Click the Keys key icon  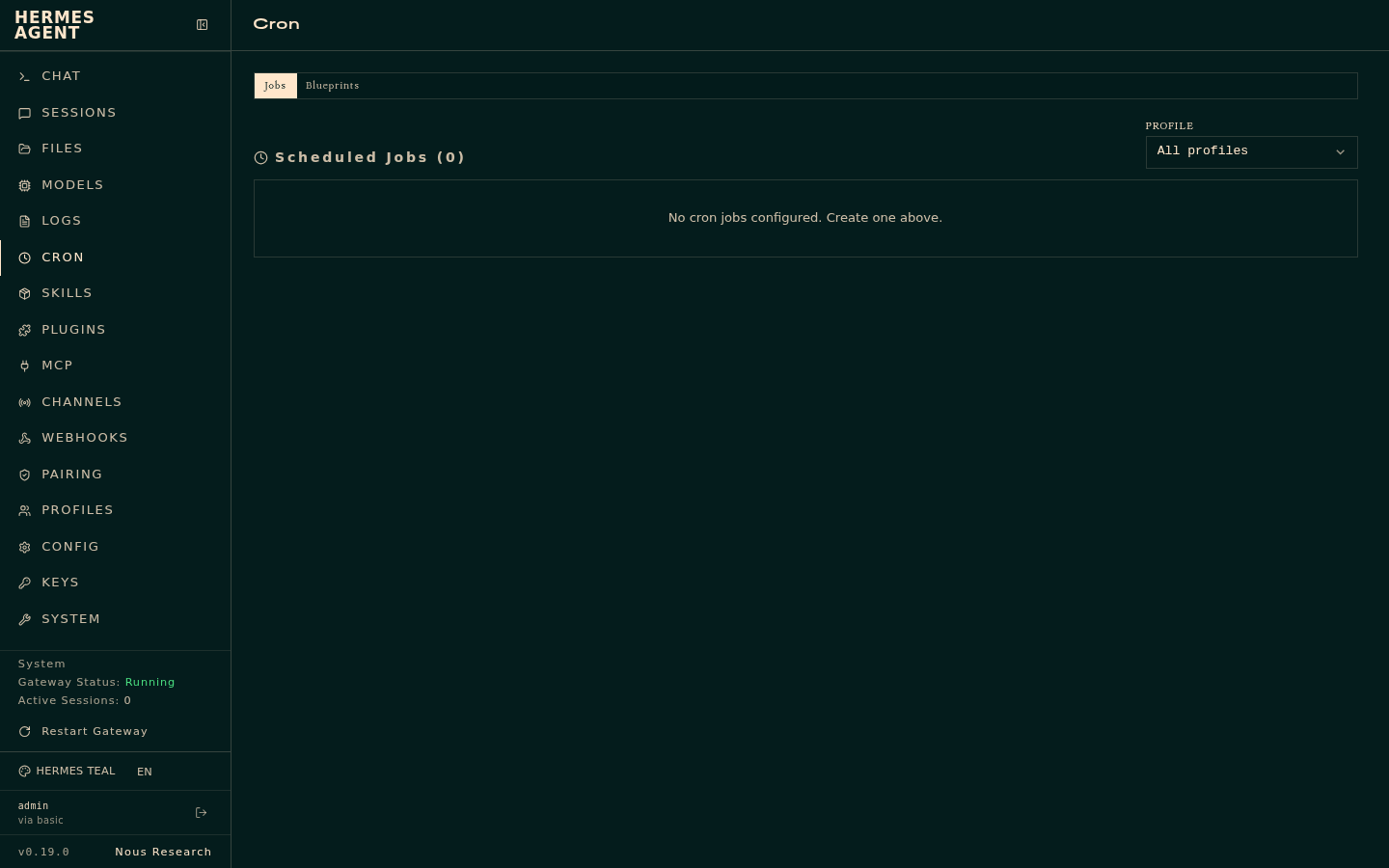point(25,583)
